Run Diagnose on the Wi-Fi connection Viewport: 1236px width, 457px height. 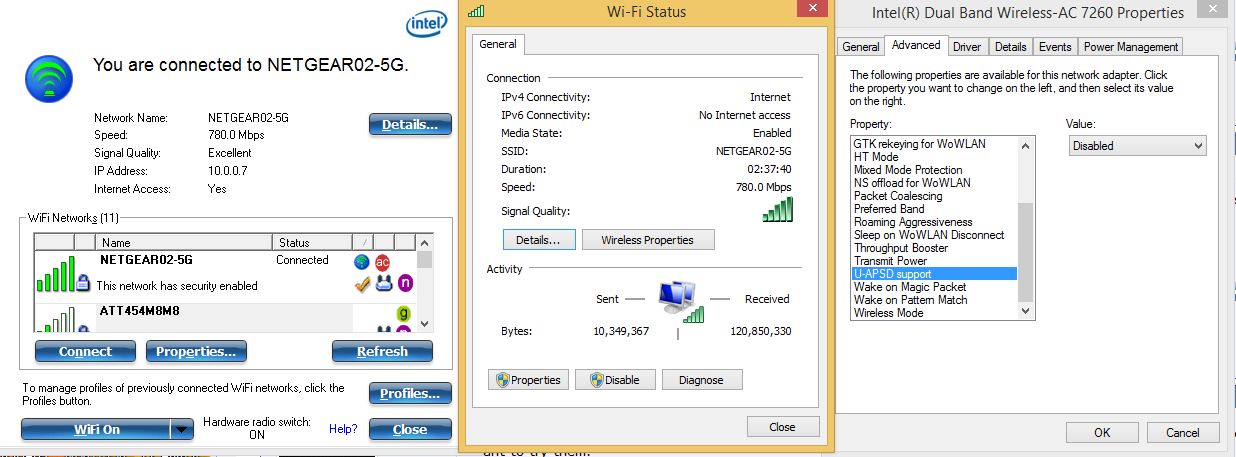701,380
